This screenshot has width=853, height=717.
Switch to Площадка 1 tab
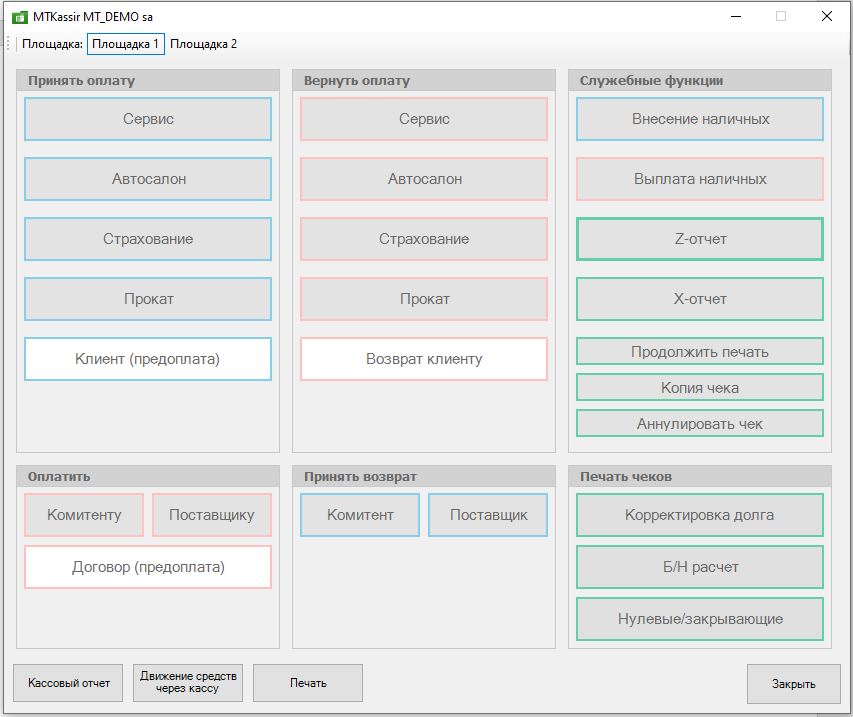[125, 44]
